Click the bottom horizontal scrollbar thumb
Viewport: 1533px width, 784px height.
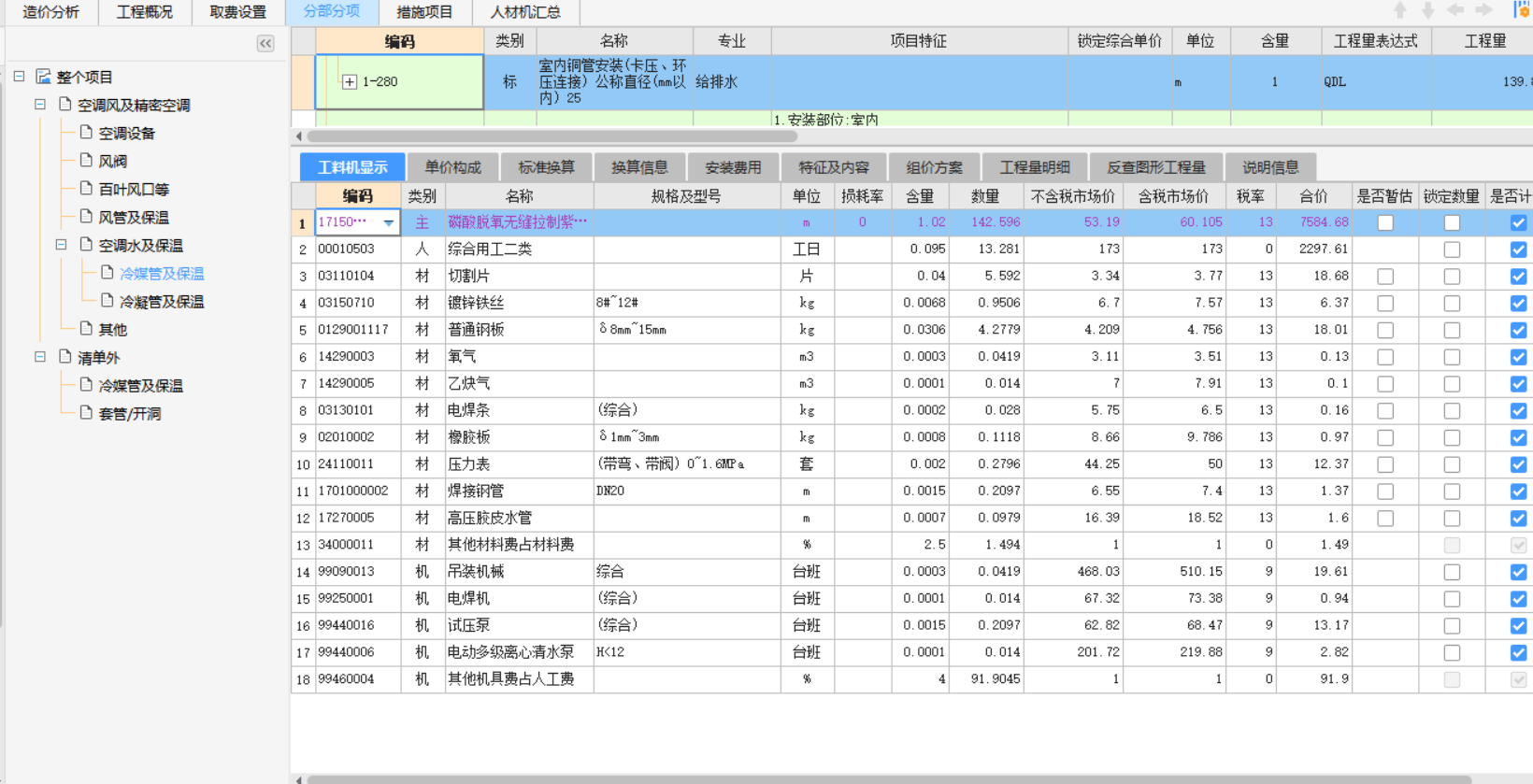888,779
